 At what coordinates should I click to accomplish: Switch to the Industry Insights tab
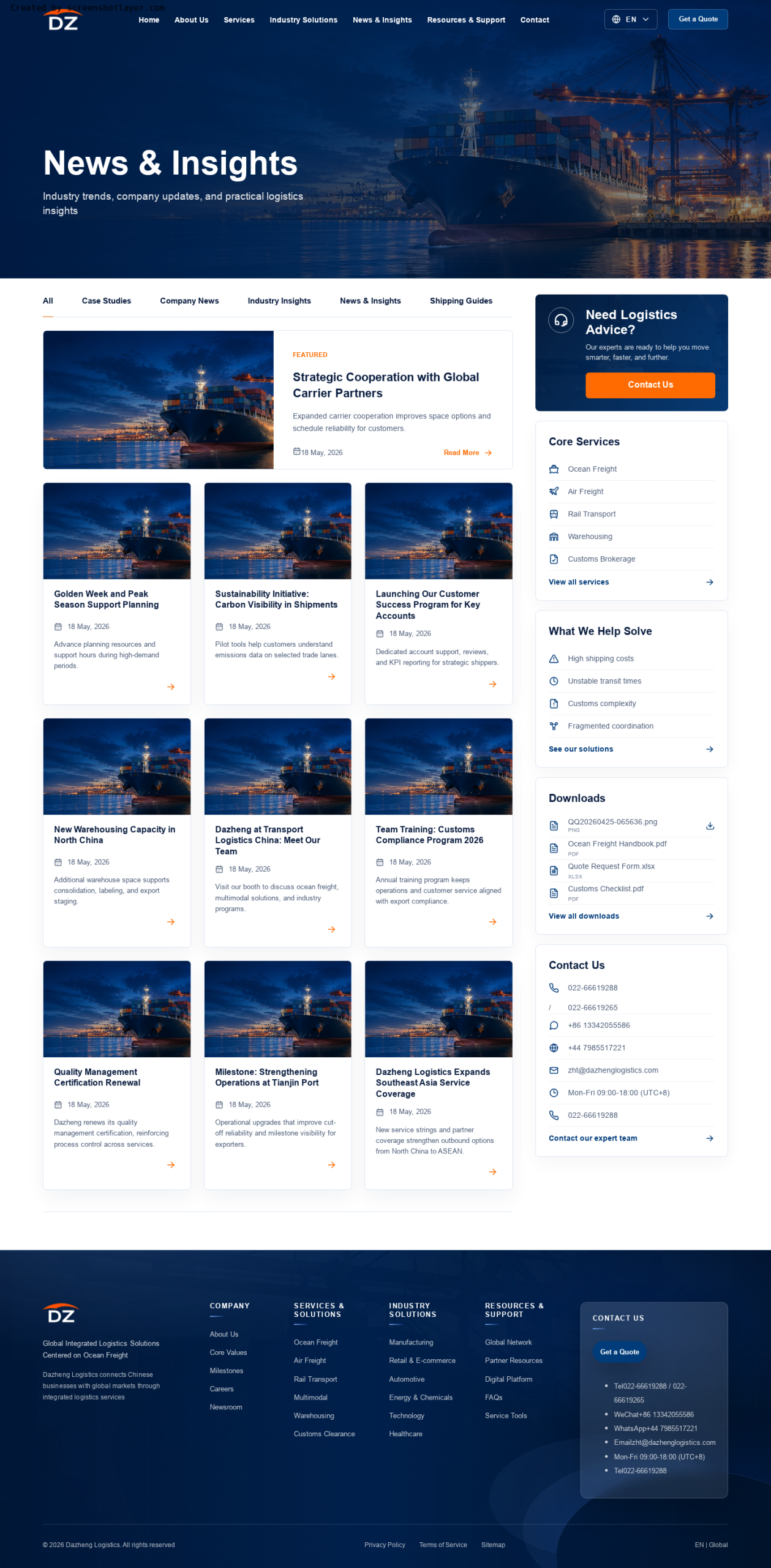pyautogui.click(x=279, y=301)
